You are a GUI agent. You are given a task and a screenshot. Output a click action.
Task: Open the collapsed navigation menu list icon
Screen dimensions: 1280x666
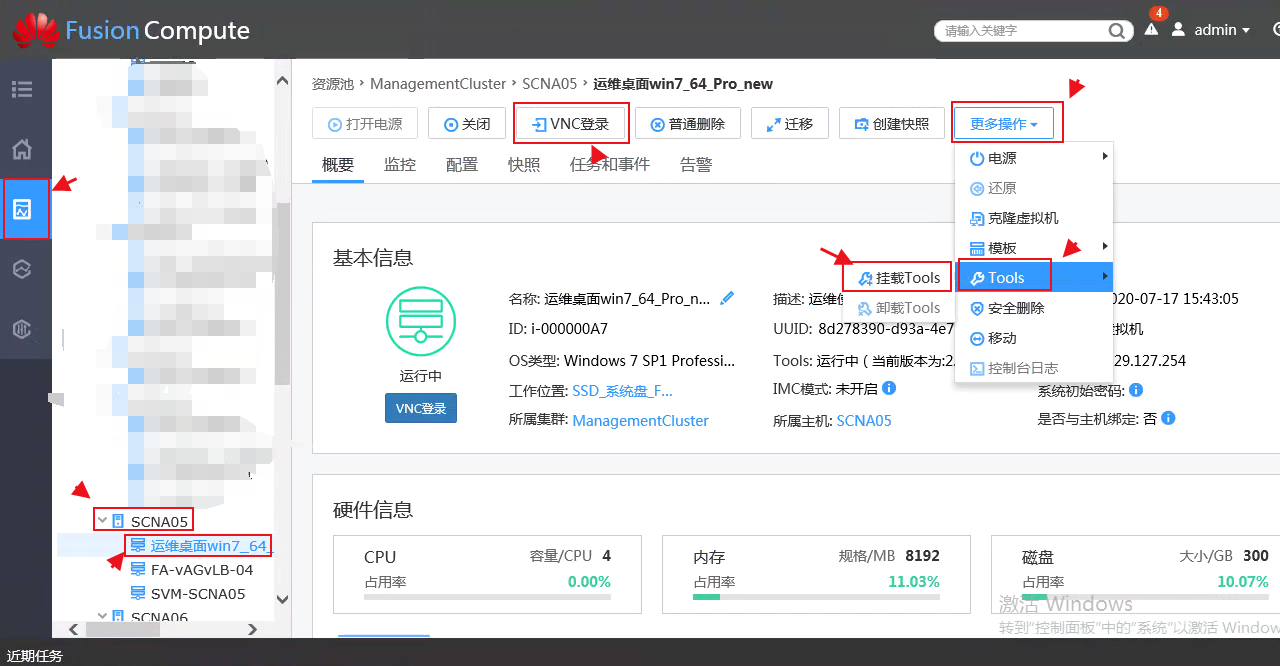click(22, 89)
